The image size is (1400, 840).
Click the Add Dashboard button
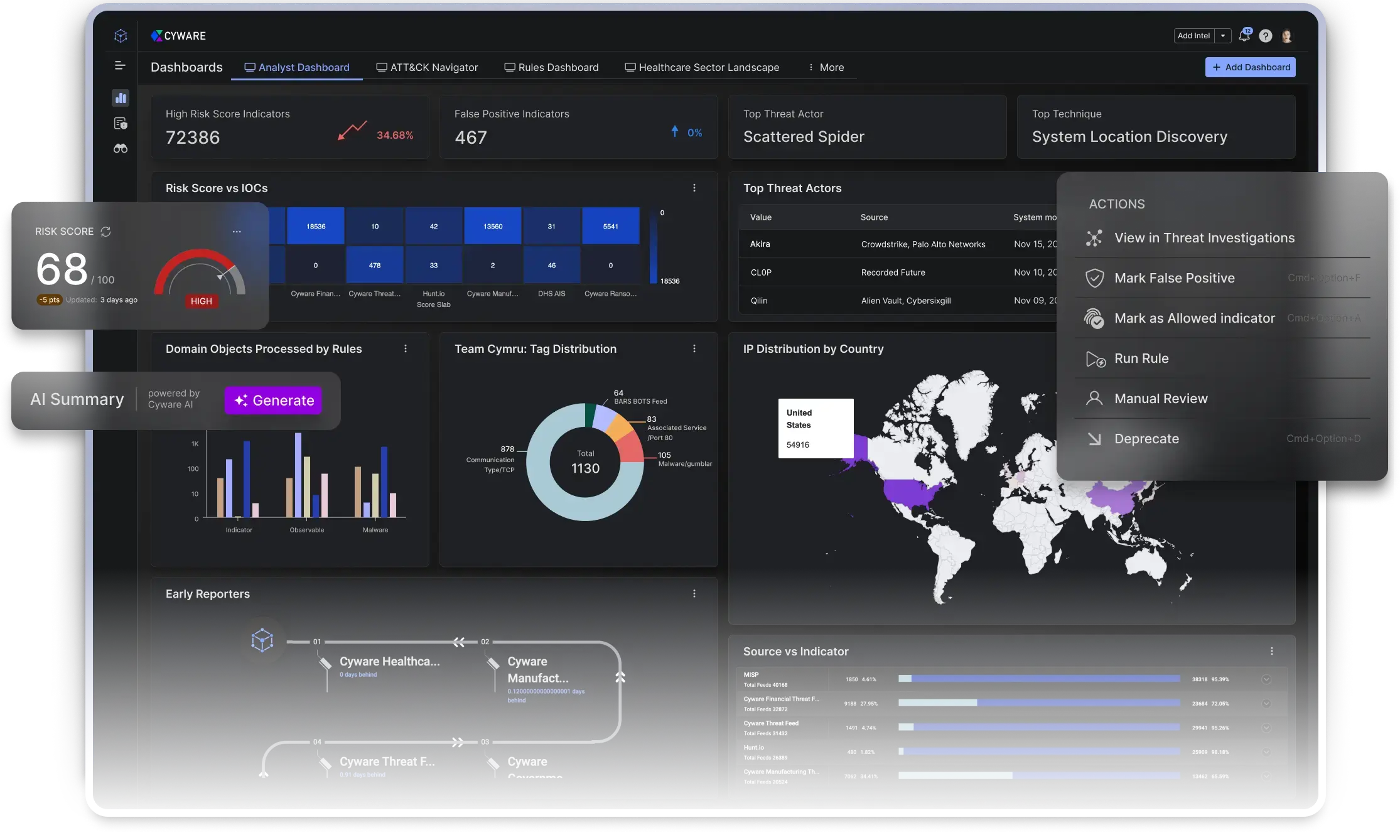point(1250,67)
